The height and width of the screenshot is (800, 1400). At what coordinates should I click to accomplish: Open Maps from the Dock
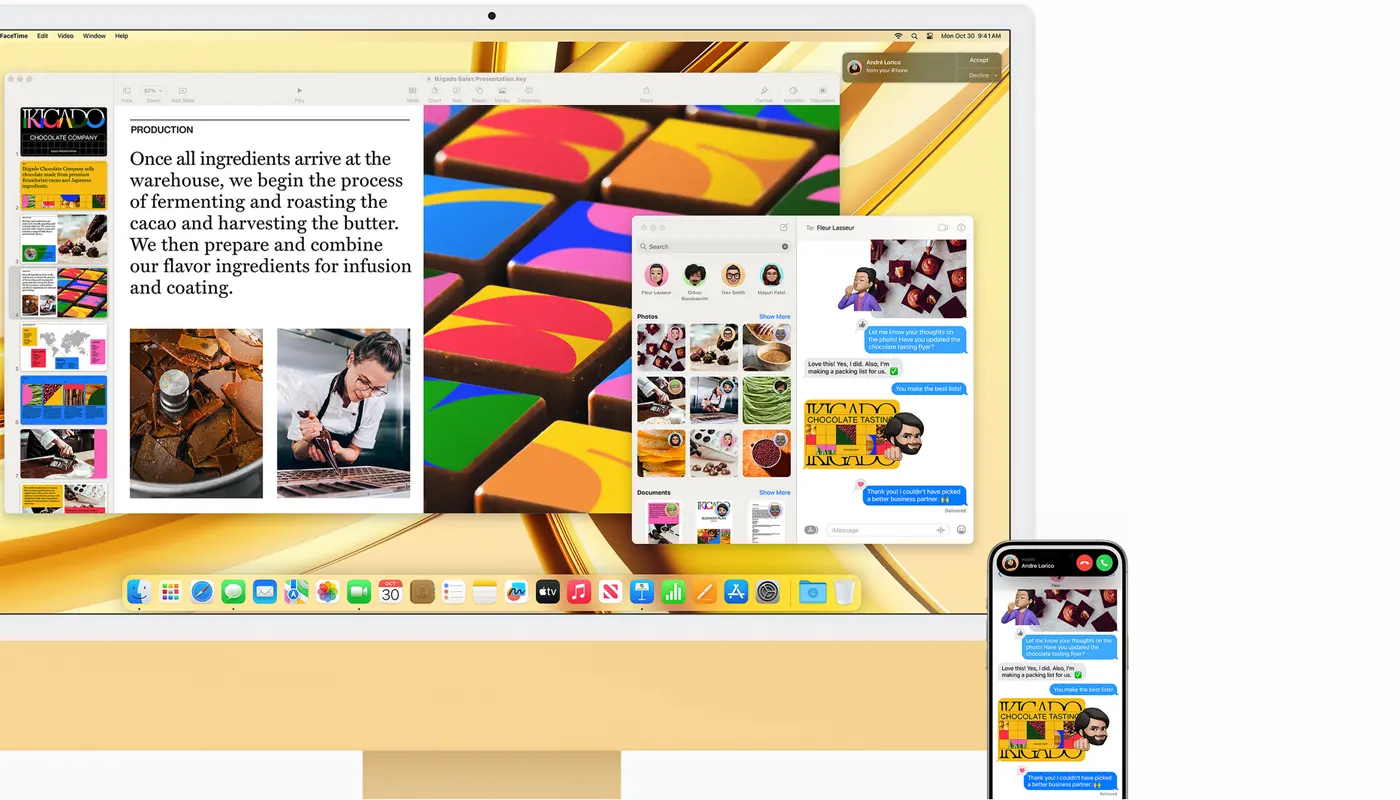pyautogui.click(x=296, y=592)
